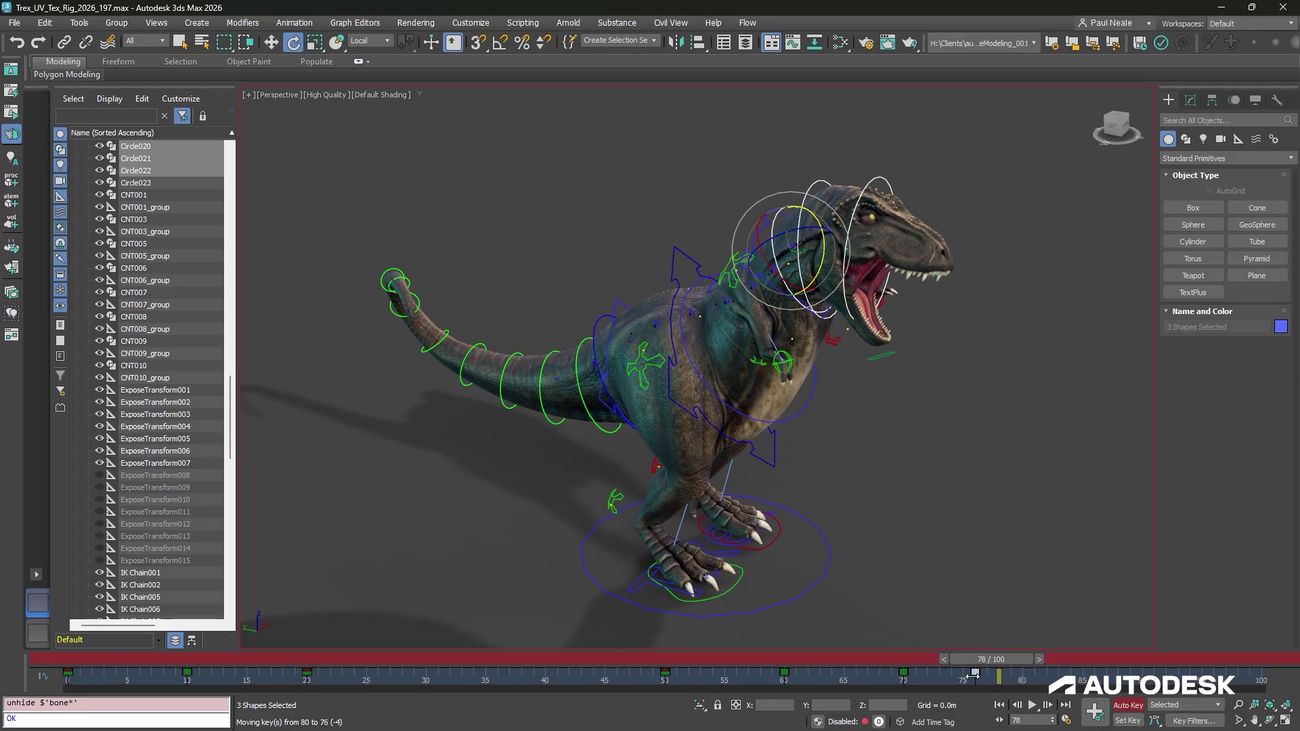Open the blue object color swatch

(1280, 327)
